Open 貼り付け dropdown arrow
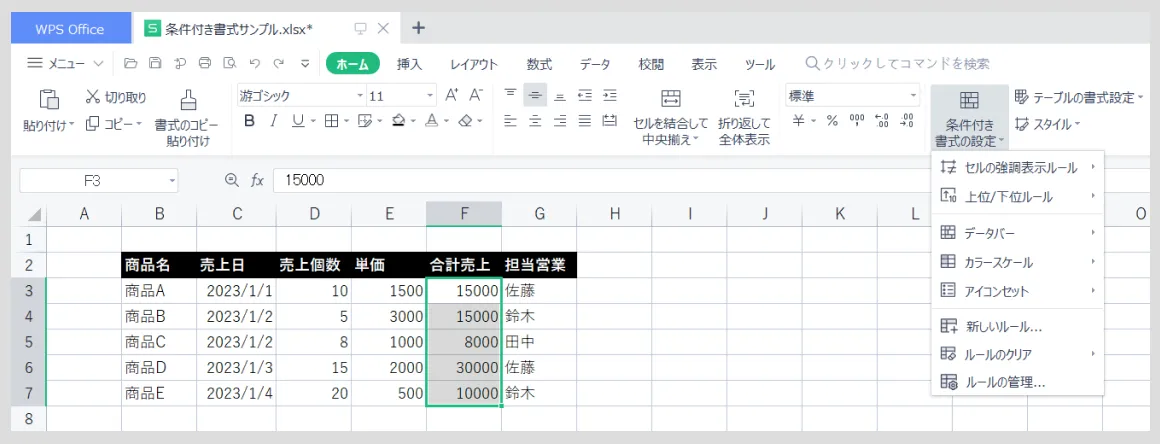The height and width of the screenshot is (444, 1160). [72, 125]
